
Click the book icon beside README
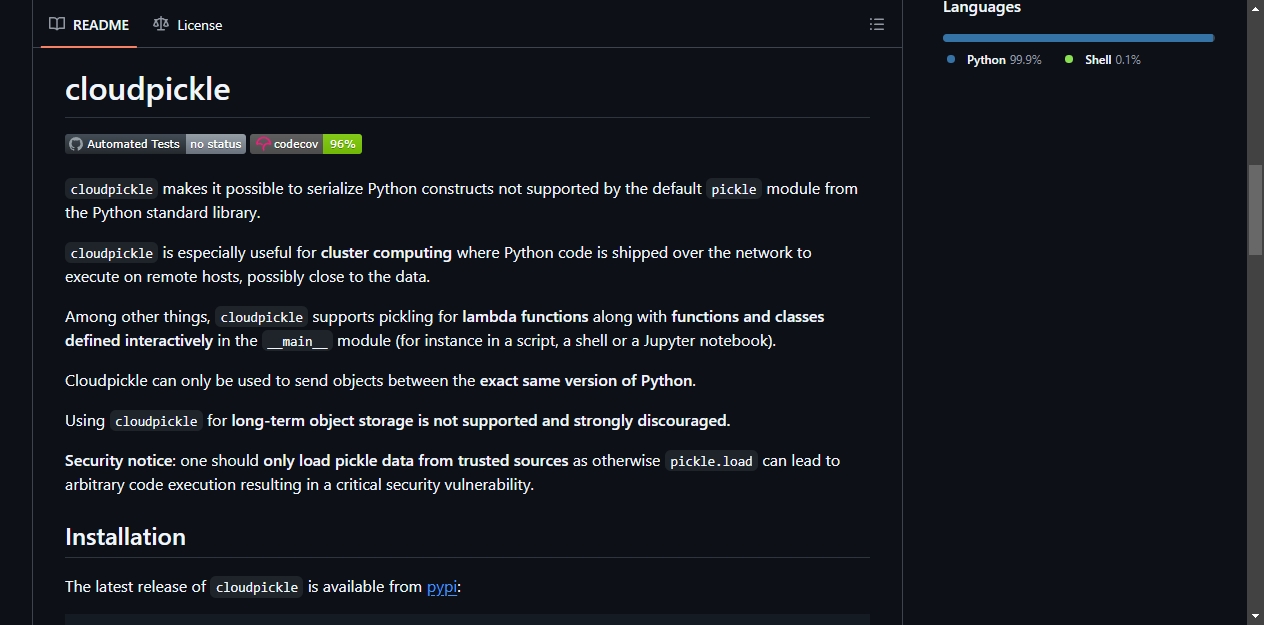(57, 24)
